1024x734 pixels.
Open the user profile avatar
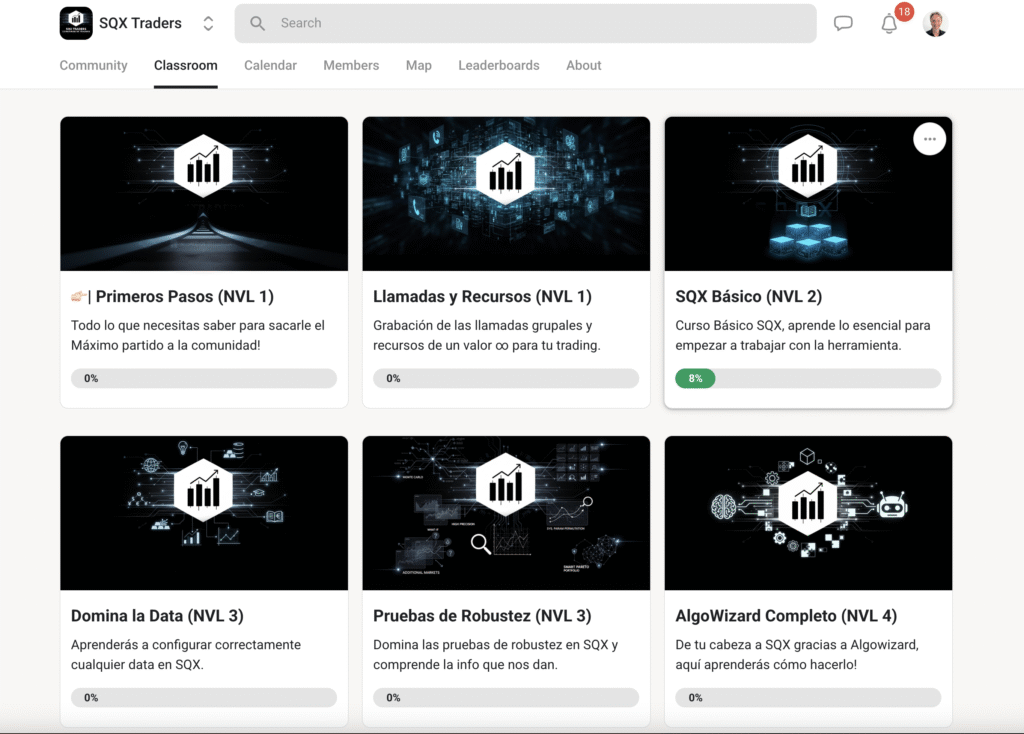tap(935, 23)
